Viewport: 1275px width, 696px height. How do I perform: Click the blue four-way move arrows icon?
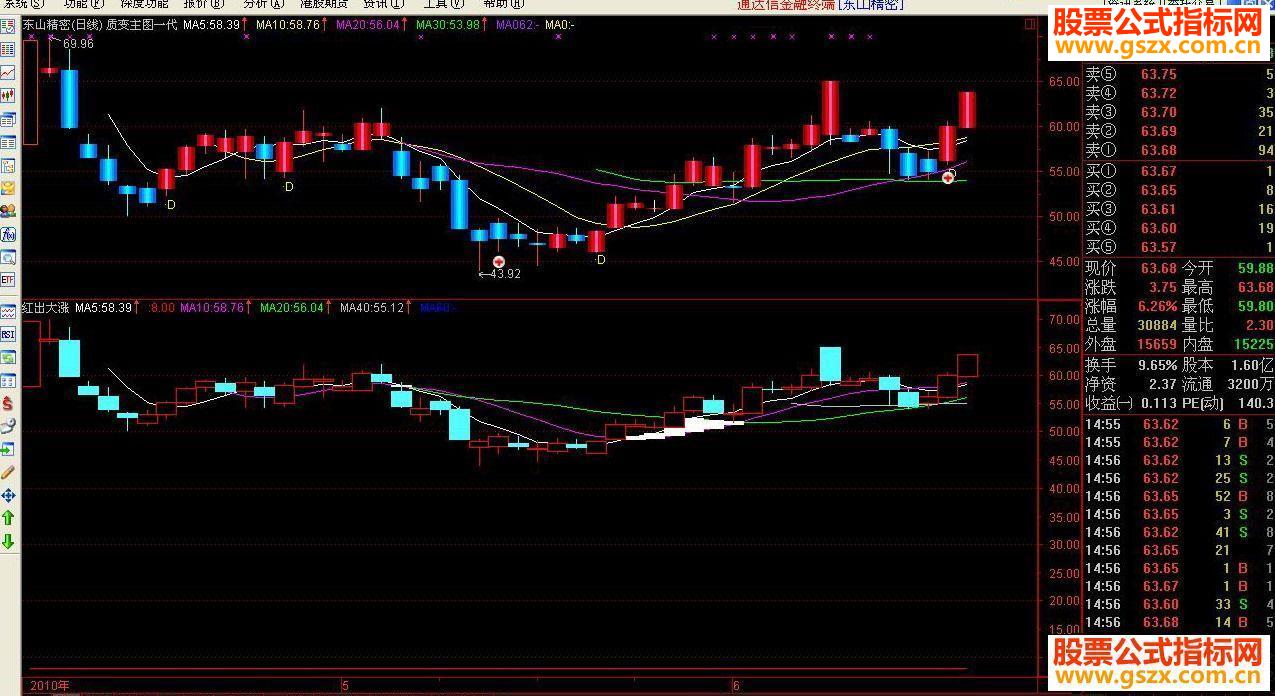(x=8, y=495)
